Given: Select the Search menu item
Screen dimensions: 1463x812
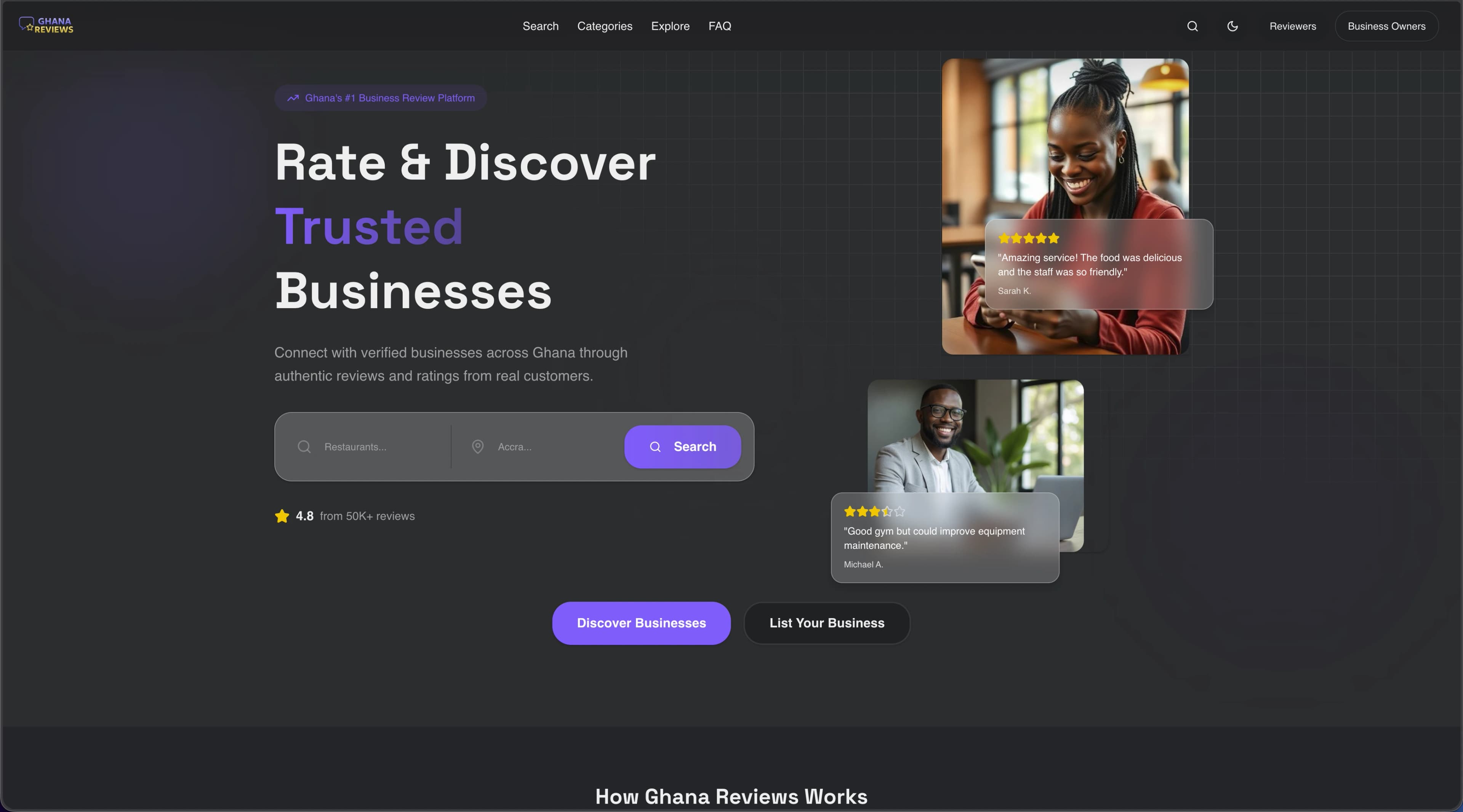Looking at the screenshot, I should (540, 26).
